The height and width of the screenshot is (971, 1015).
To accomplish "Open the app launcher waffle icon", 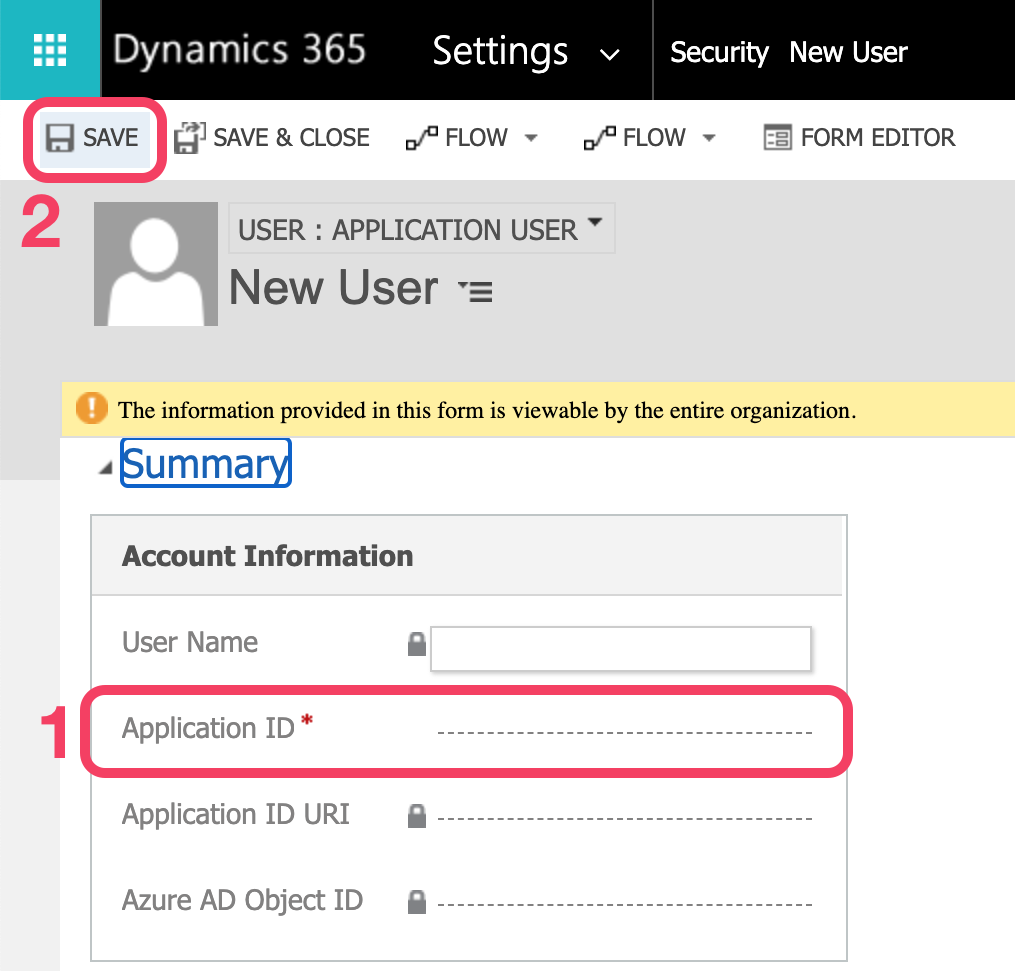I will coord(50,50).
